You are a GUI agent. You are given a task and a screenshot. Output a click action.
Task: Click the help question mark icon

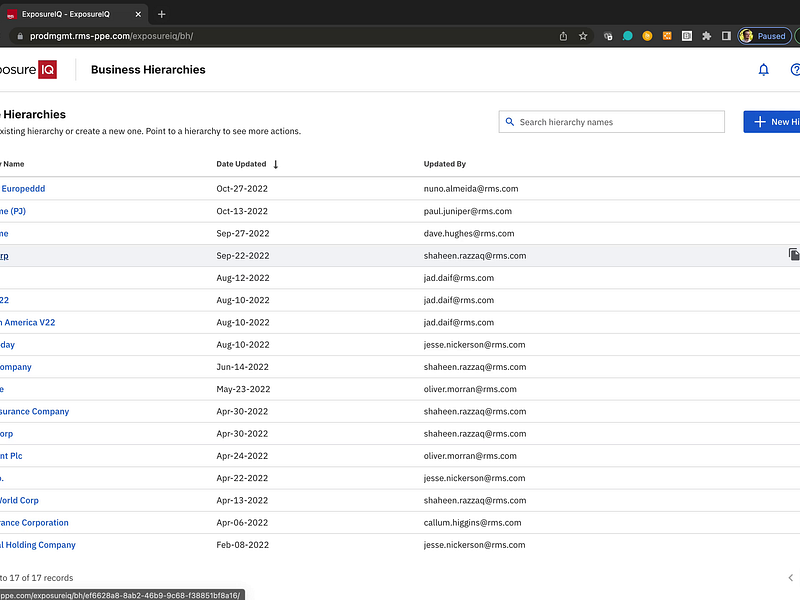coord(795,70)
